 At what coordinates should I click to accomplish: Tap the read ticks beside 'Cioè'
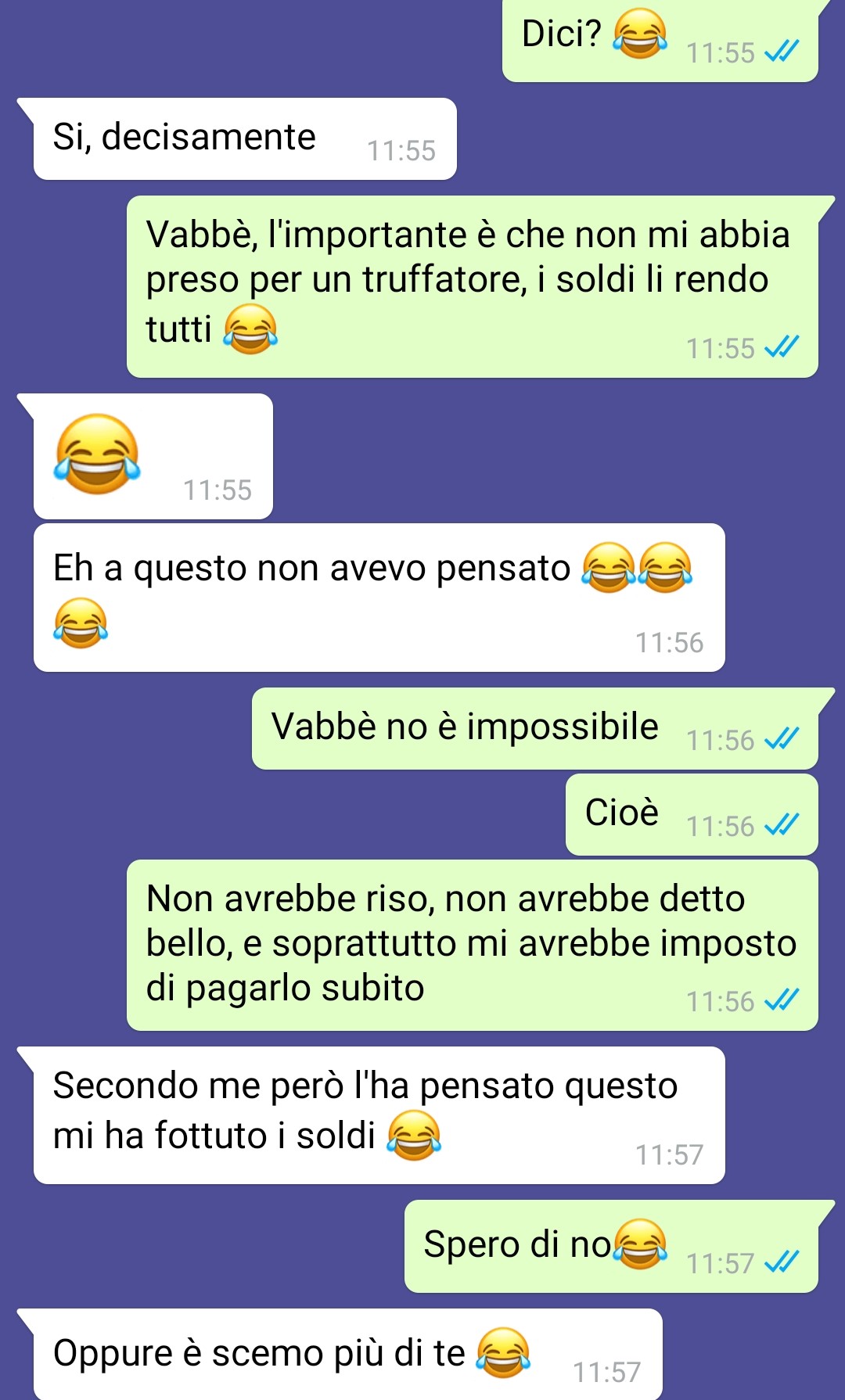point(782,824)
